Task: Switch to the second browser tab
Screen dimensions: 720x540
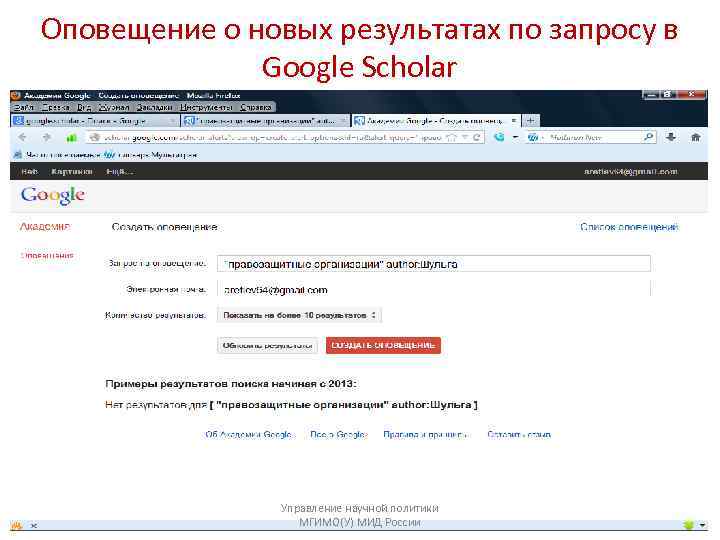Action: [x=265, y=121]
